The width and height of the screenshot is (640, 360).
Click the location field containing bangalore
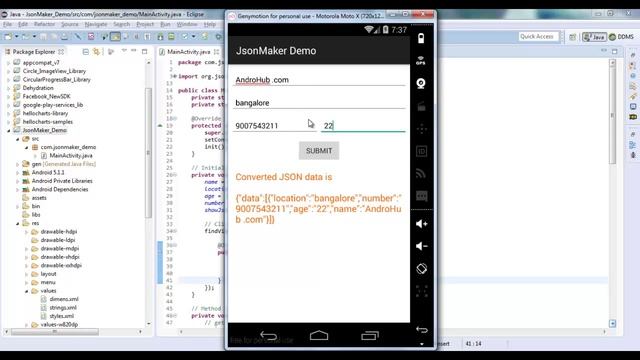click(x=319, y=103)
